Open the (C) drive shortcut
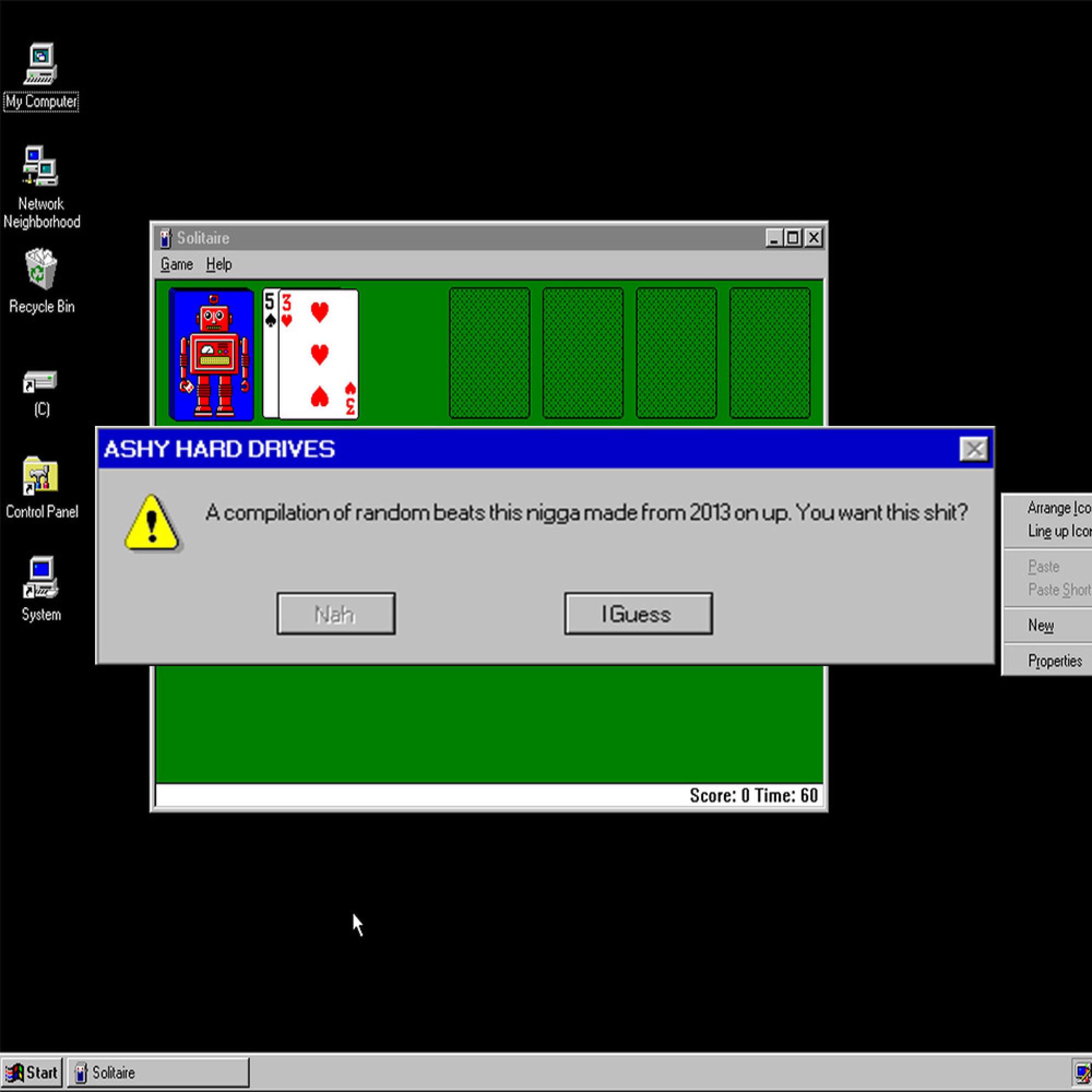The width and height of the screenshot is (1092, 1092). pyautogui.click(x=40, y=382)
